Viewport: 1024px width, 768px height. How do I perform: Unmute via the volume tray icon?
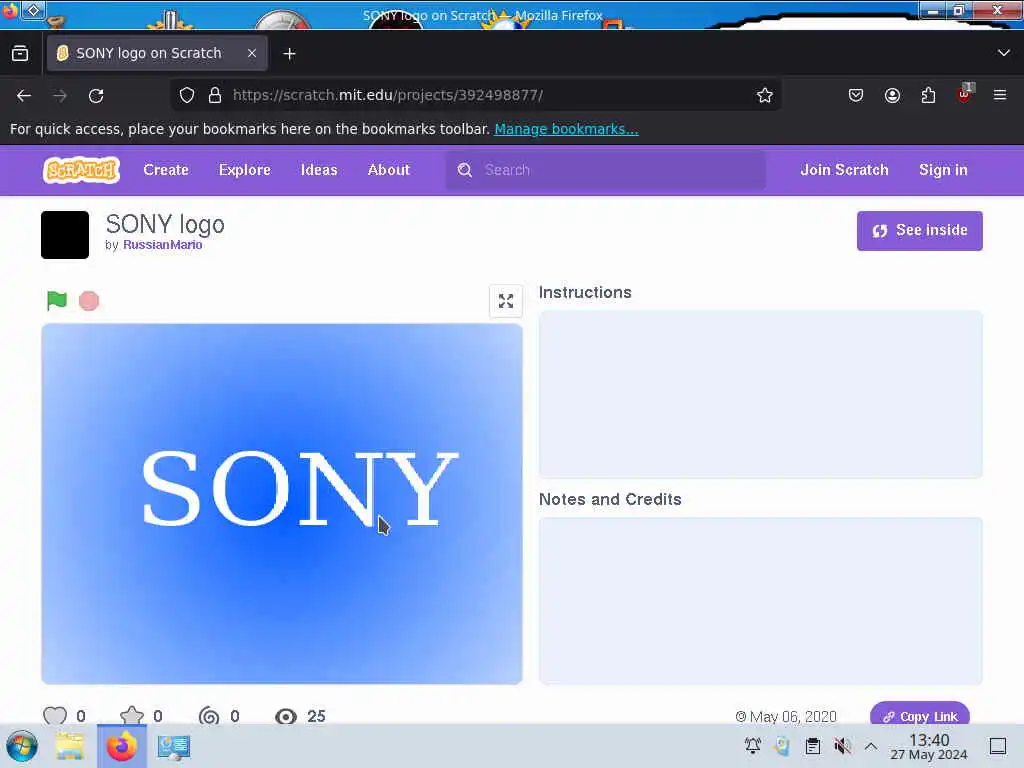pos(842,746)
